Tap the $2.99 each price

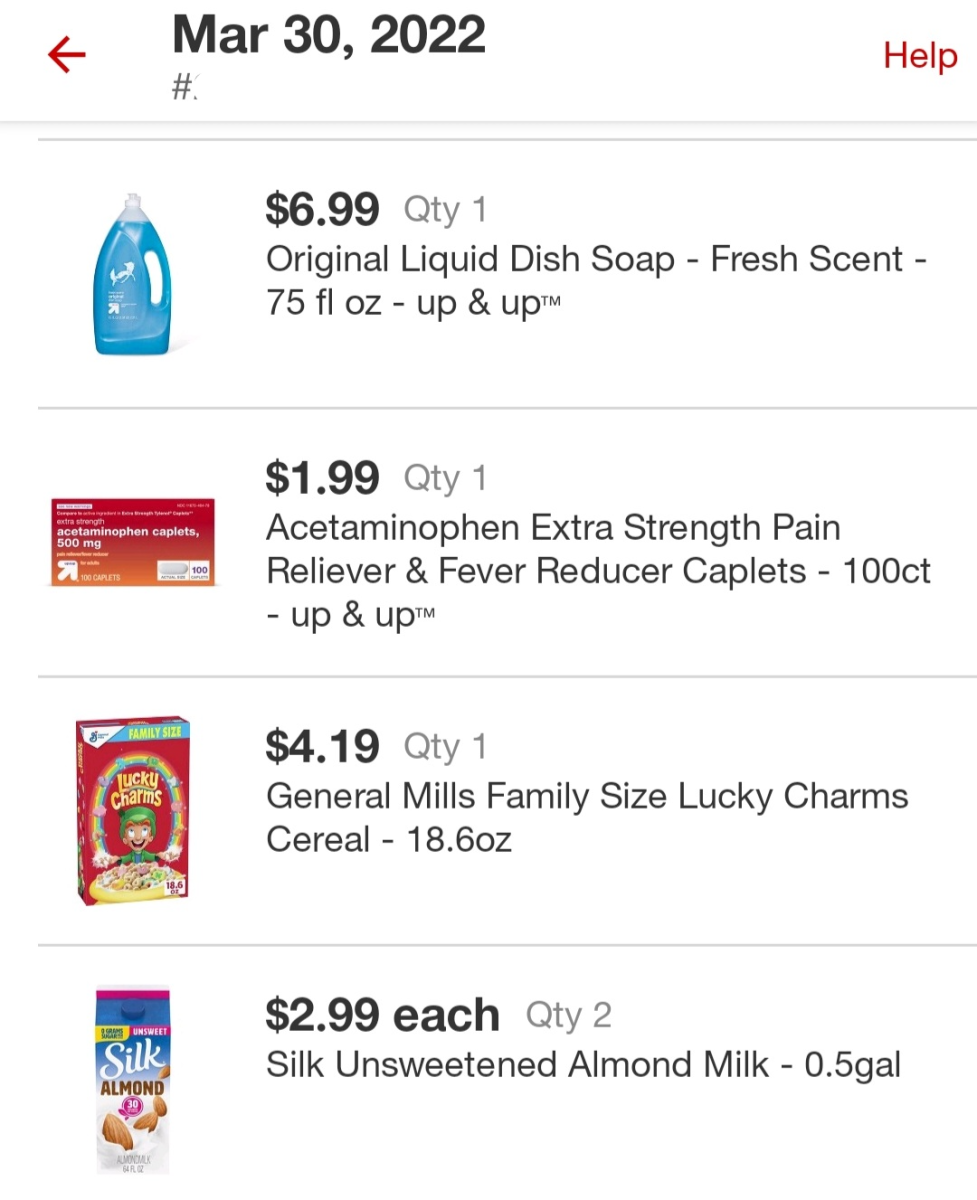[382, 1015]
